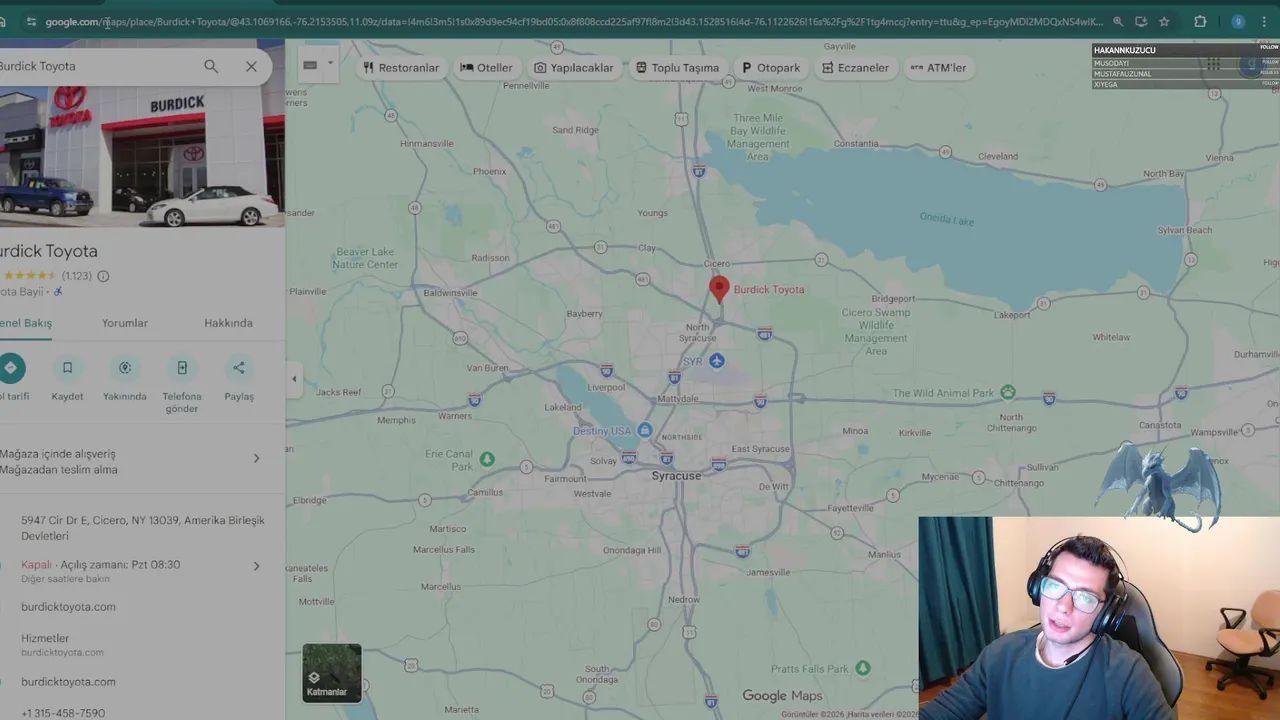Viewport: 1280px width, 720px height.
Task: View site information icon beside the URL
Action: (x=31, y=21)
